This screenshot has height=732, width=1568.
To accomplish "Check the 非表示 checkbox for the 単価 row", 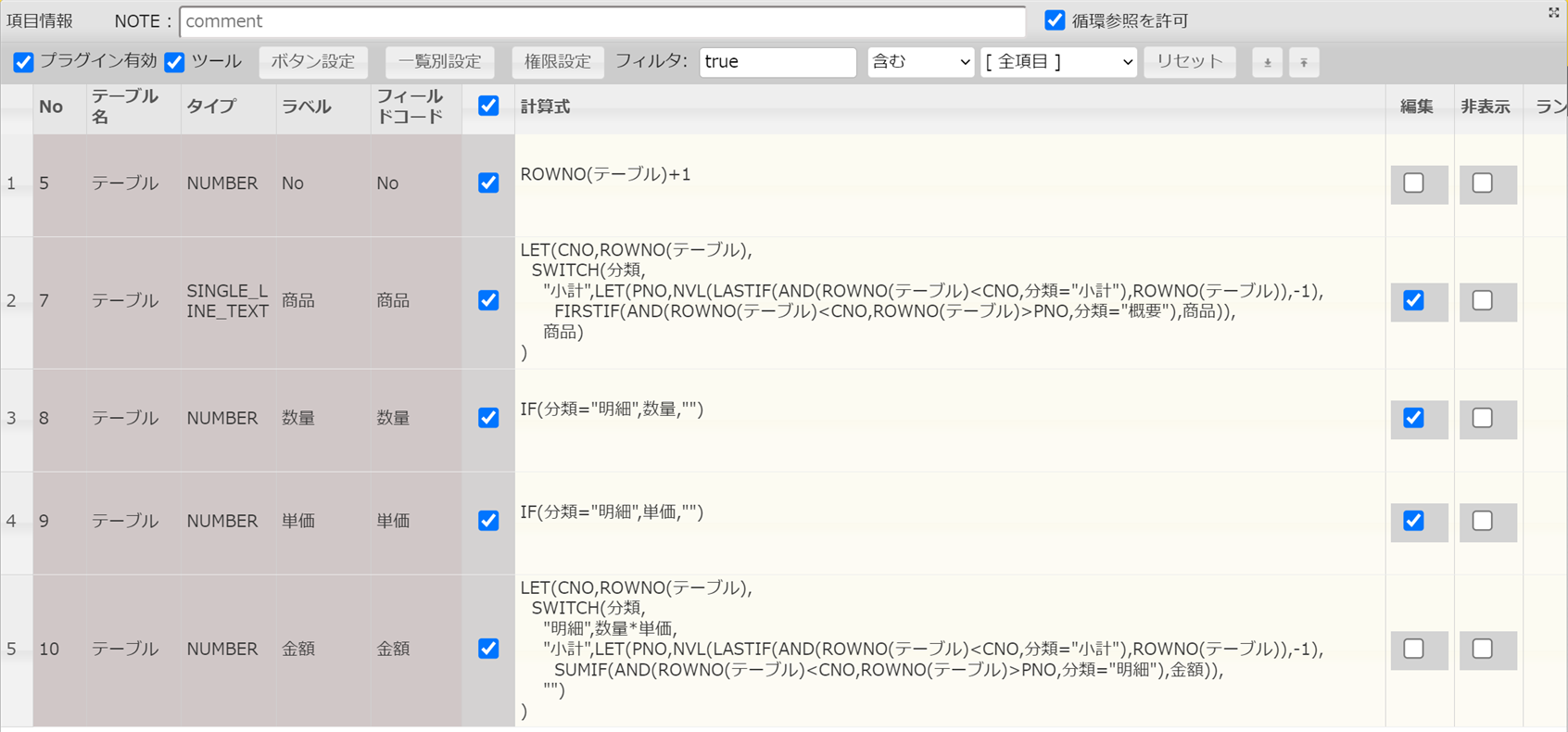I will (1483, 521).
